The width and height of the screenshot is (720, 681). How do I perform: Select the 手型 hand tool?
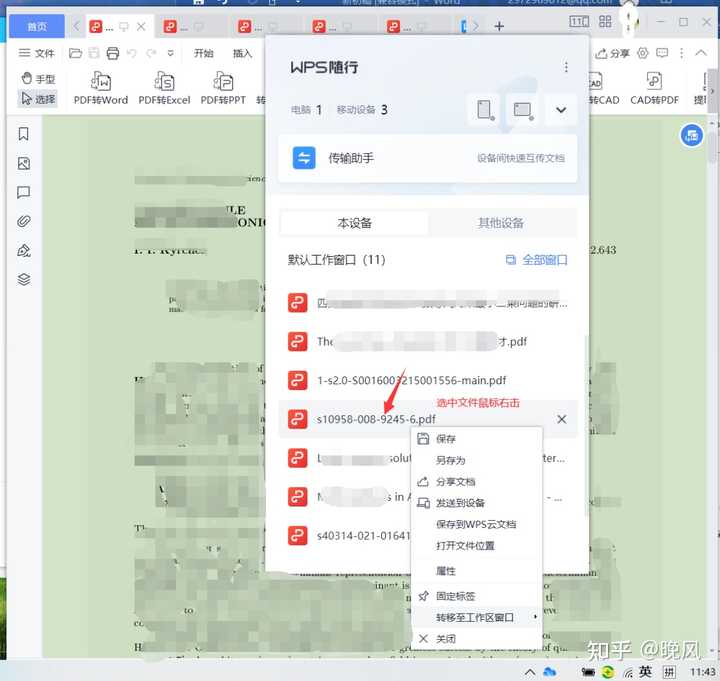point(39,79)
